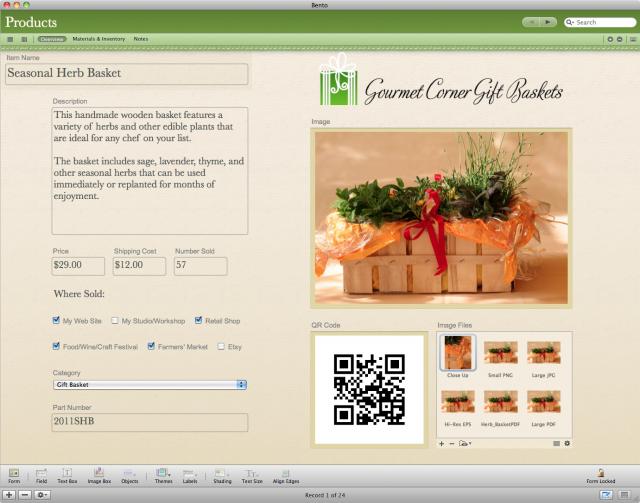
Task: Select the Hi-Res EPS thumbnail
Action: pyautogui.click(x=458, y=402)
